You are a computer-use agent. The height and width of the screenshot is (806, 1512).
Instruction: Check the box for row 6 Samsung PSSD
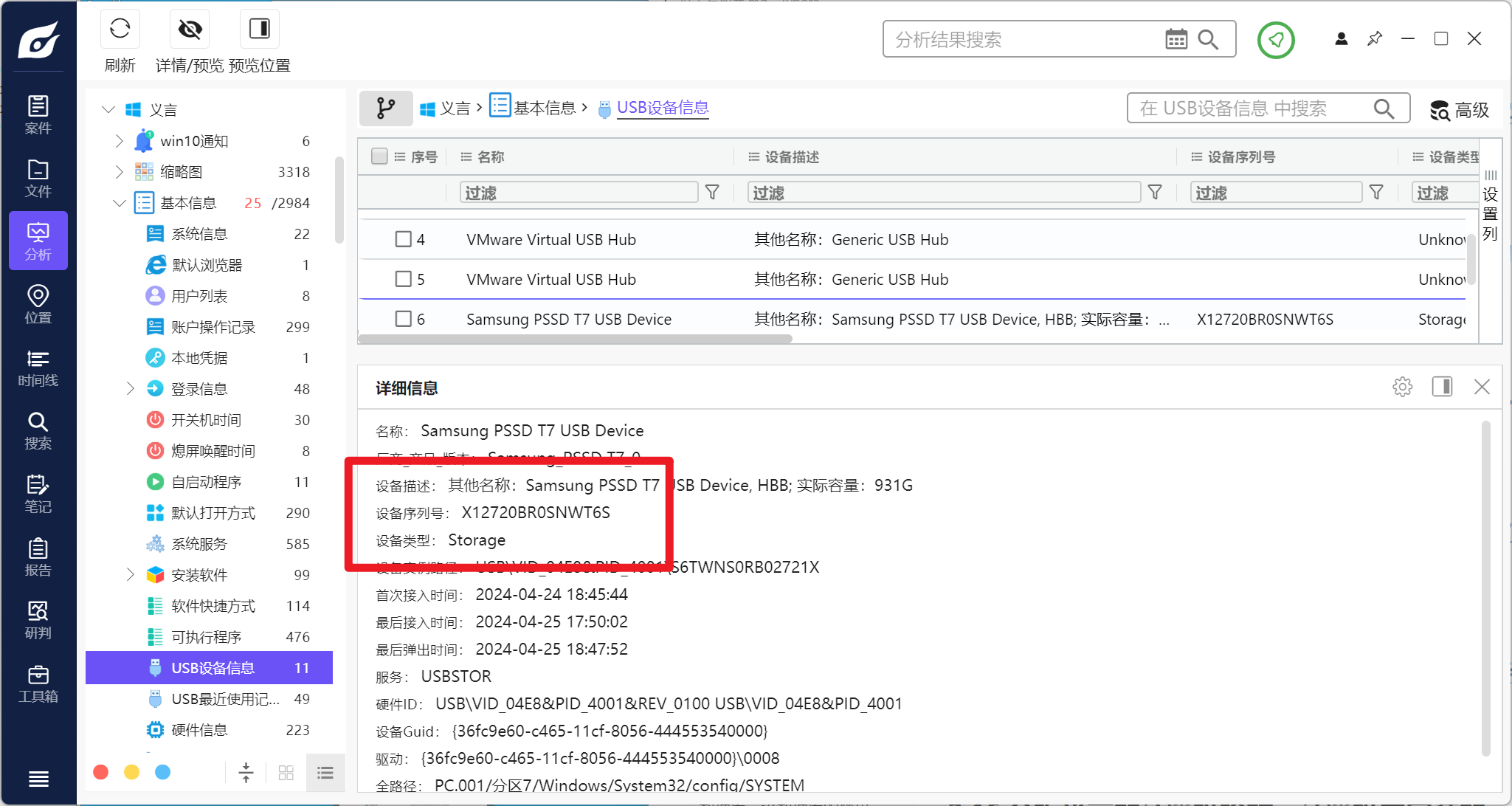pyautogui.click(x=403, y=319)
